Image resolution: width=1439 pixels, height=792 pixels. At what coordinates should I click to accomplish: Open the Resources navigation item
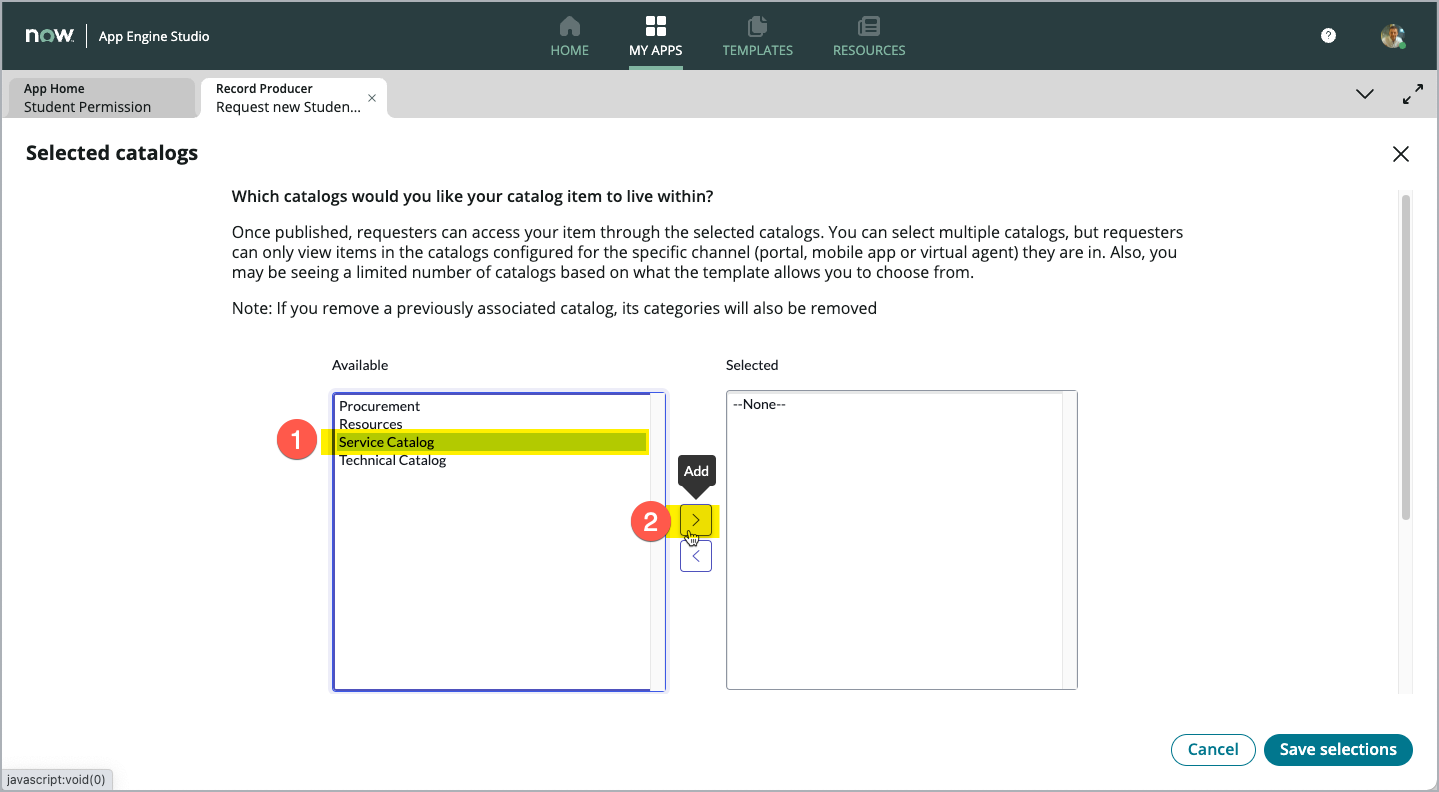click(x=869, y=36)
